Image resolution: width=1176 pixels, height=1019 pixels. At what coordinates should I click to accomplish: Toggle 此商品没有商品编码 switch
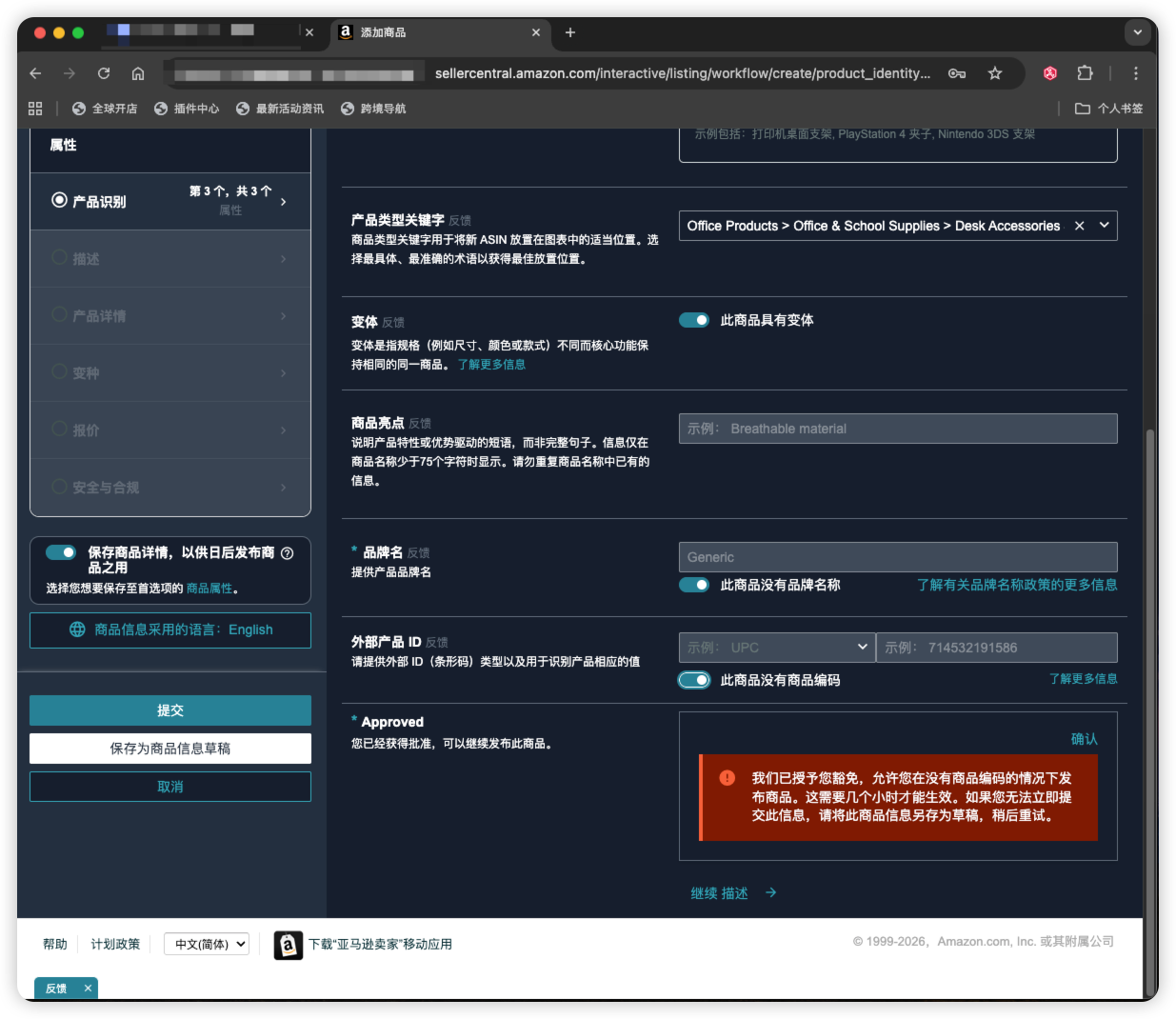694,680
